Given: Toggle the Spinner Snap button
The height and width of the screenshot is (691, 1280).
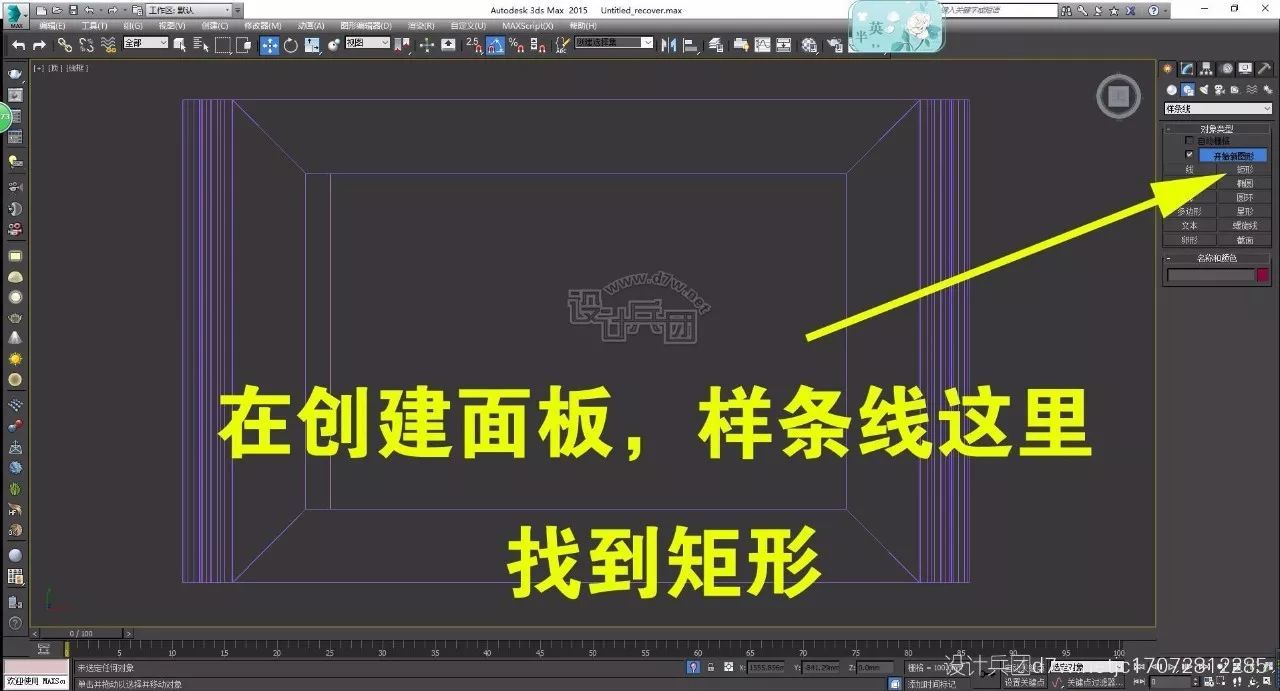Looking at the screenshot, I should click(x=538, y=45).
